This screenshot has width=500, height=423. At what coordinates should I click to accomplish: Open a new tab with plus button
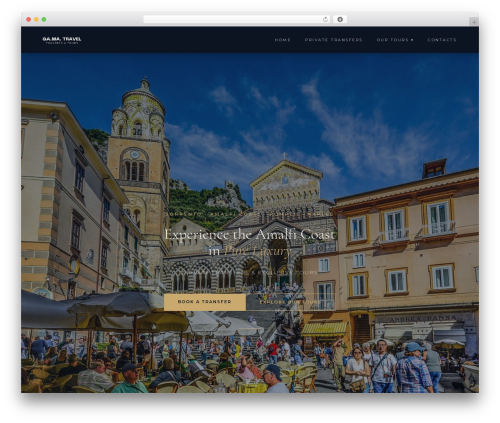pos(474,22)
